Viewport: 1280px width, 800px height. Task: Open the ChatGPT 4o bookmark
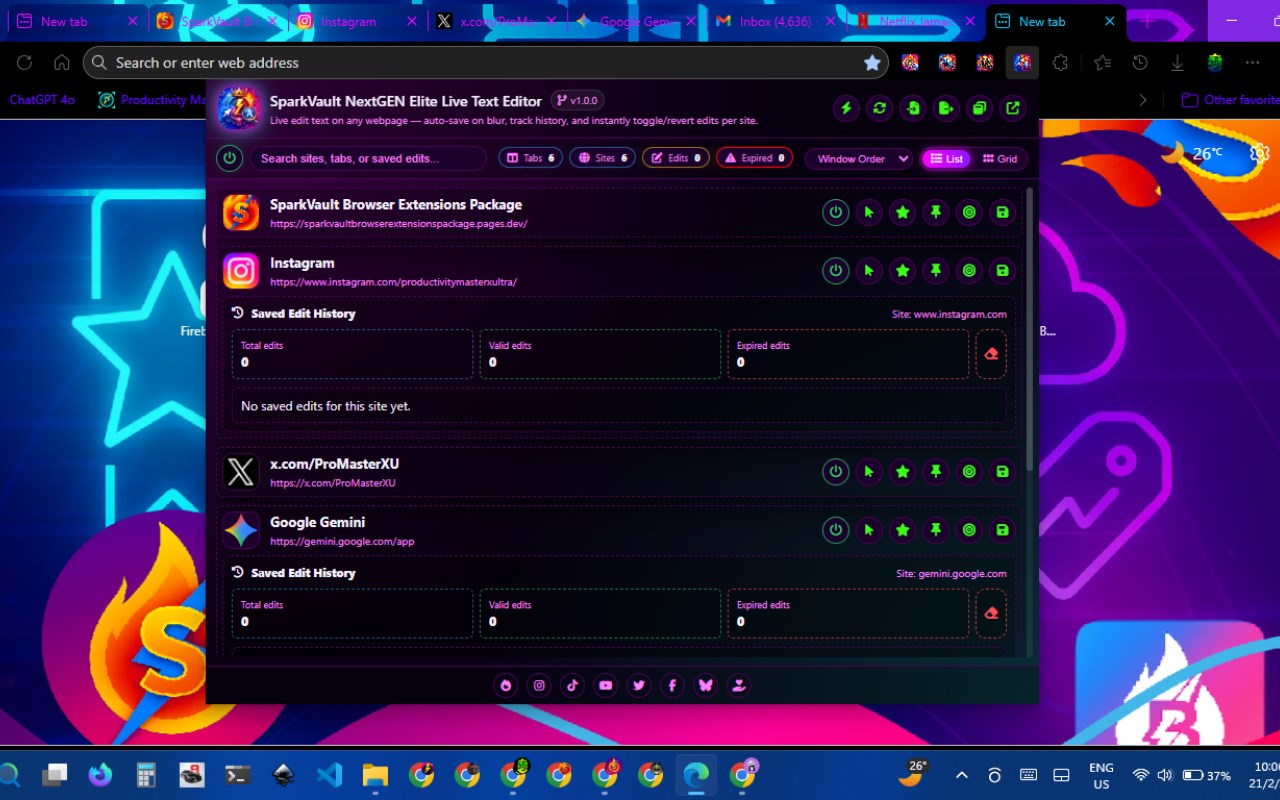coord(42,100)
